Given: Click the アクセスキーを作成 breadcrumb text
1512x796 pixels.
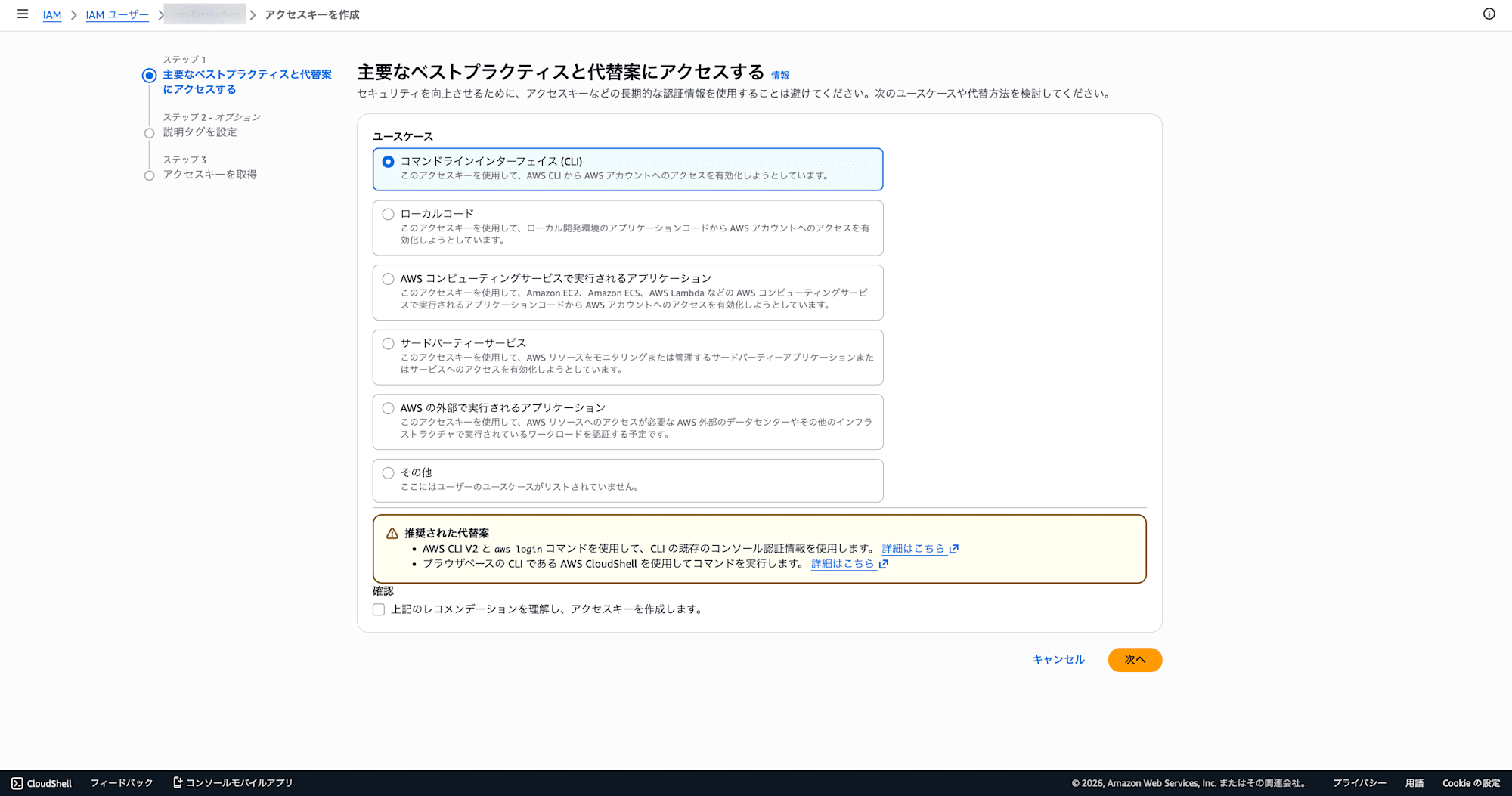Looking at the screenshot, I should click(312, 14).
